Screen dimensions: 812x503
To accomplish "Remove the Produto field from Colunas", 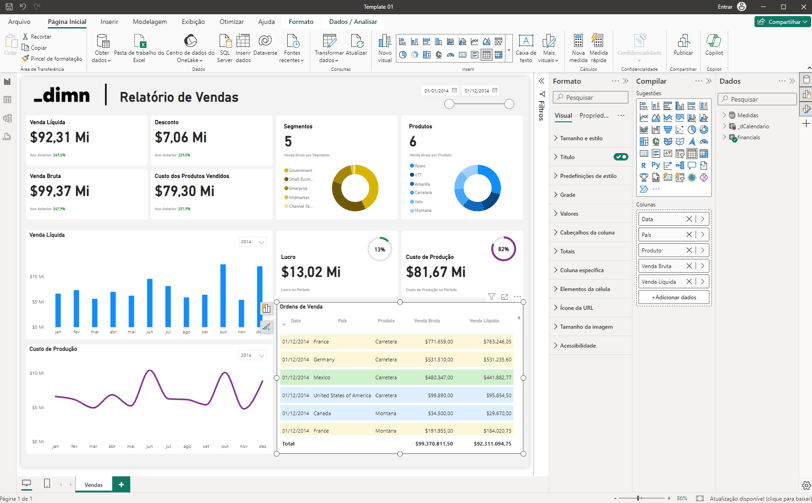I will tap(689, 250).
